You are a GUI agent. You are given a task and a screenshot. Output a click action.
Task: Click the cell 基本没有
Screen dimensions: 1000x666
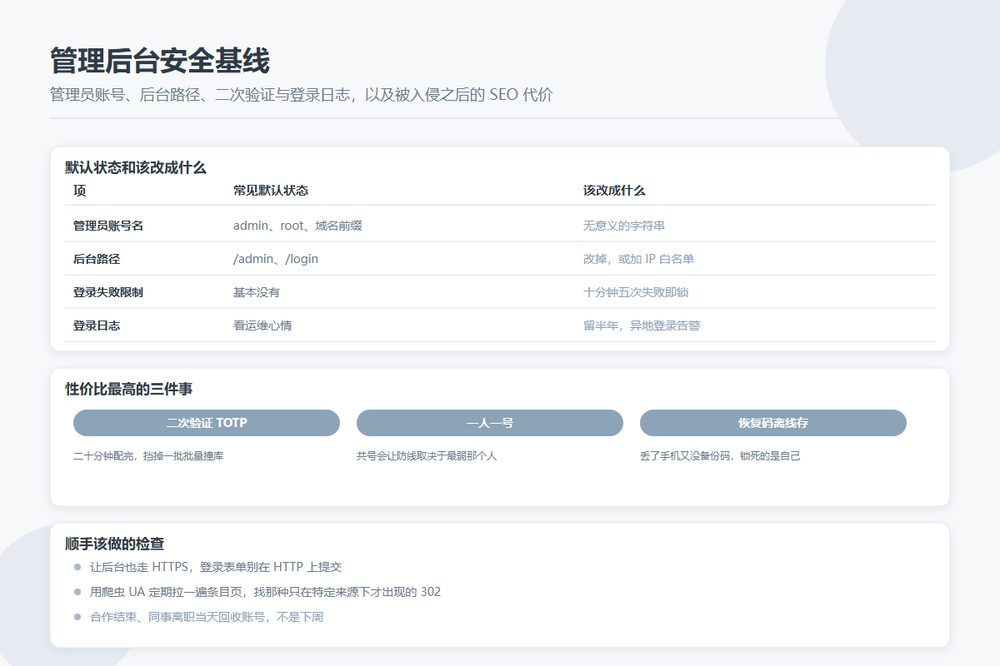pos(256,292)
